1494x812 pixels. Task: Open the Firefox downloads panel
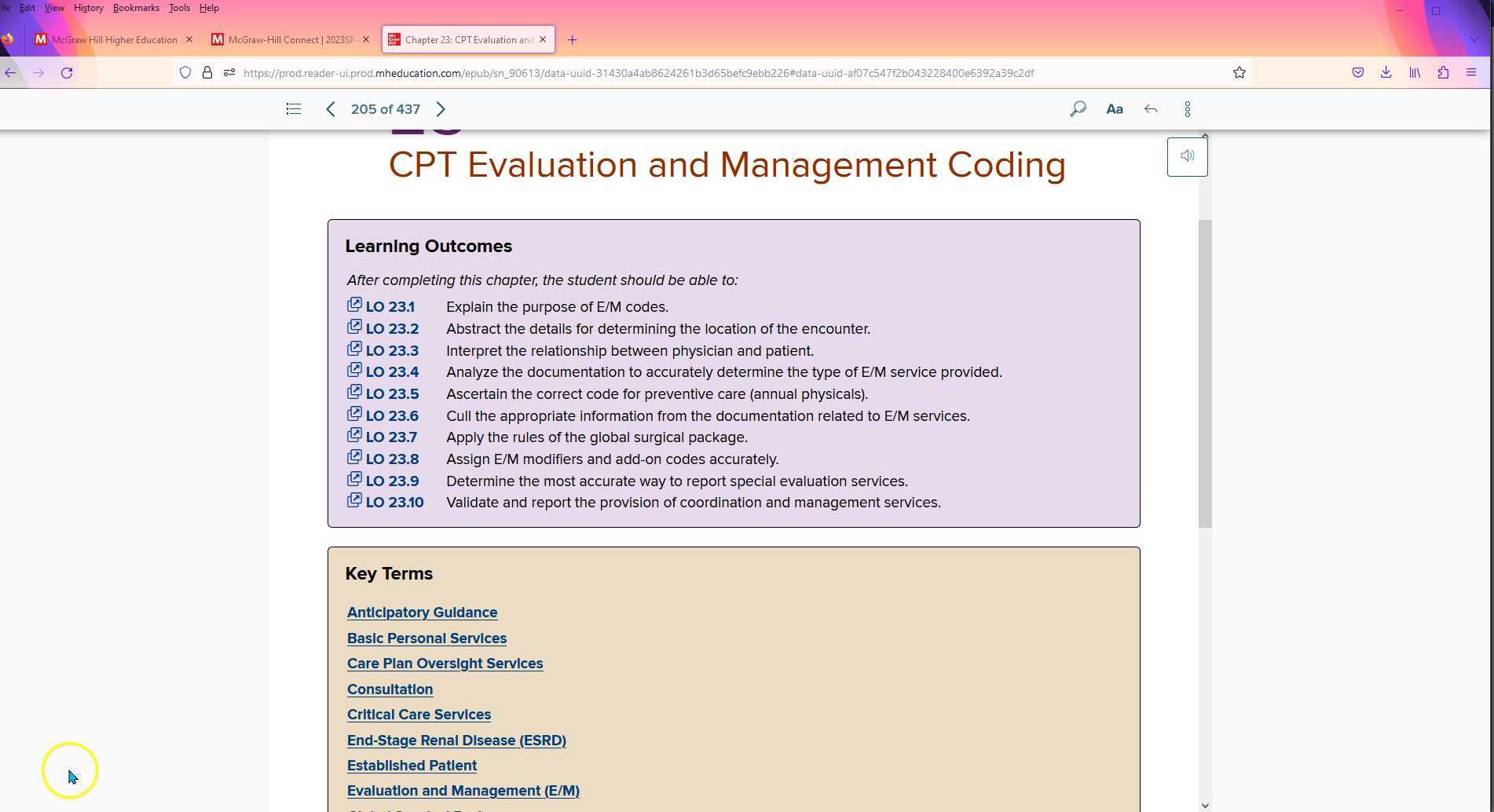1386,72
